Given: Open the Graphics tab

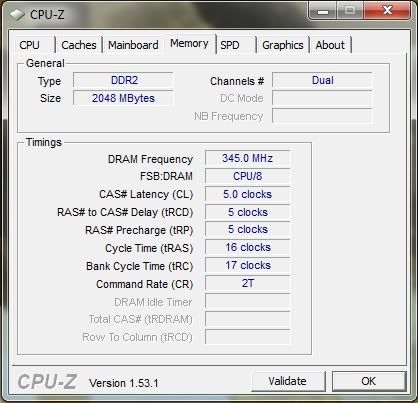Looking at the screenshot, I should (x=283, y=45).
